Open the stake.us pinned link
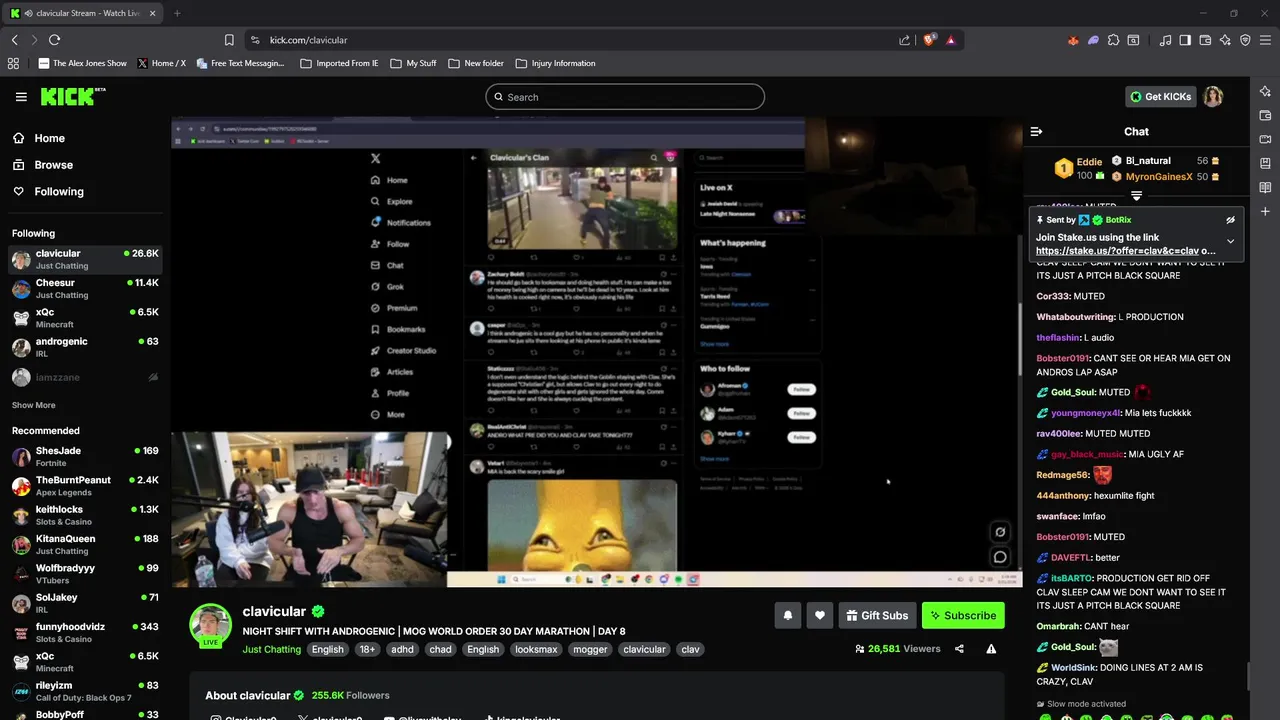The image size is (1280, 720). click(1125, 251)
